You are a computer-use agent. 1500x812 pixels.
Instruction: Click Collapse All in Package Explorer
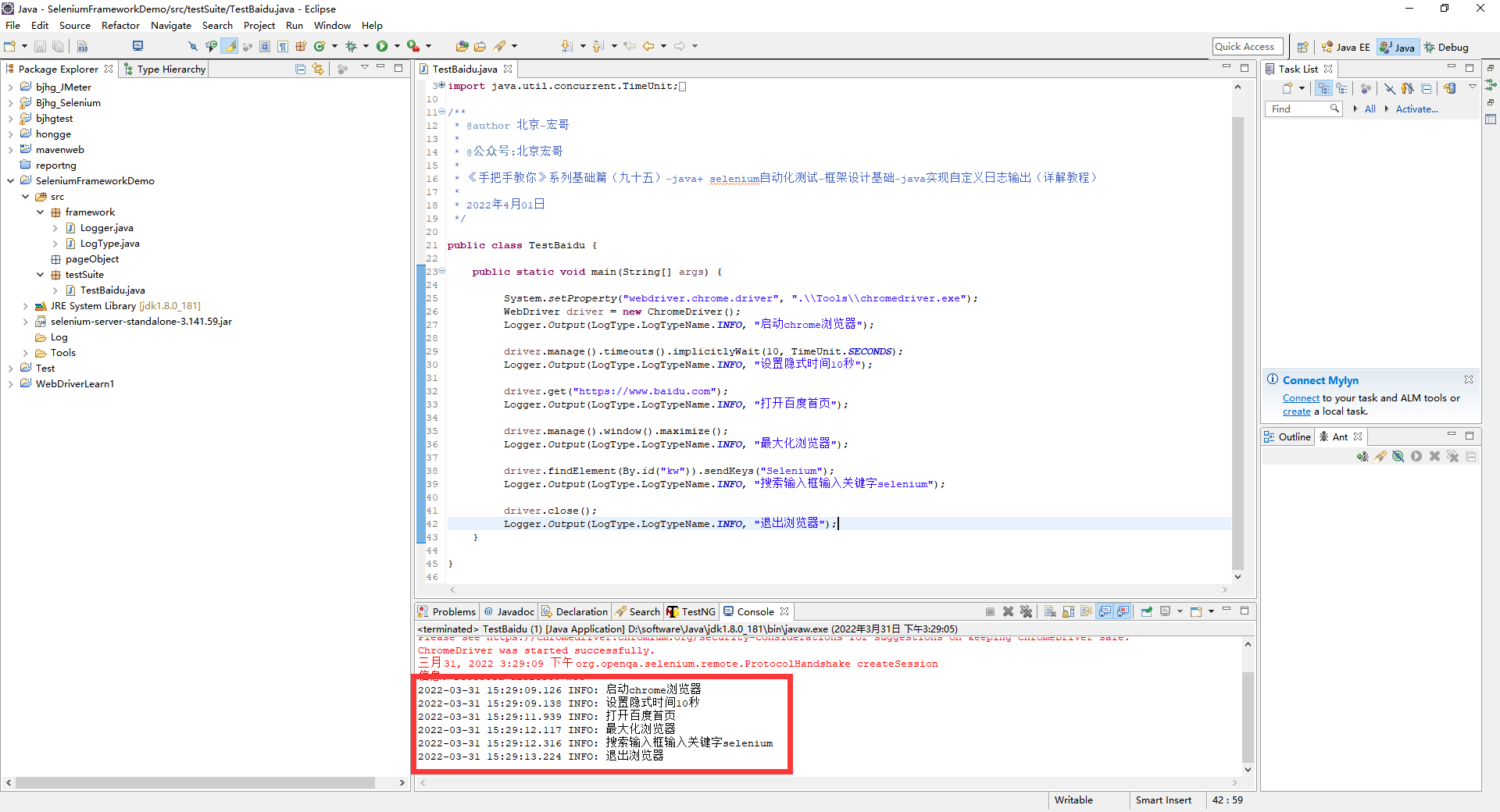click(301, 69)
